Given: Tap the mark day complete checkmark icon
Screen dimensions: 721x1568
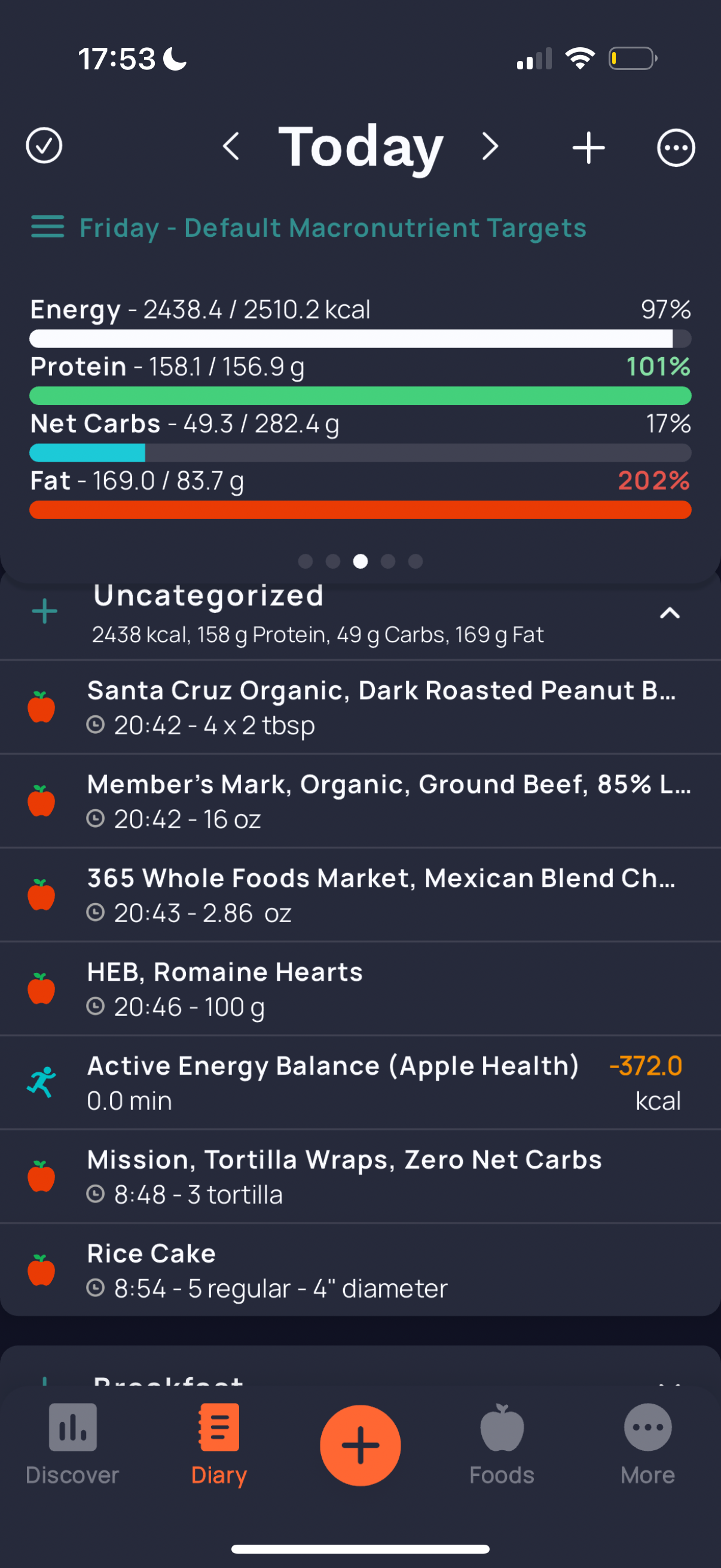Looking at the screenshot, I should [44, 146].
